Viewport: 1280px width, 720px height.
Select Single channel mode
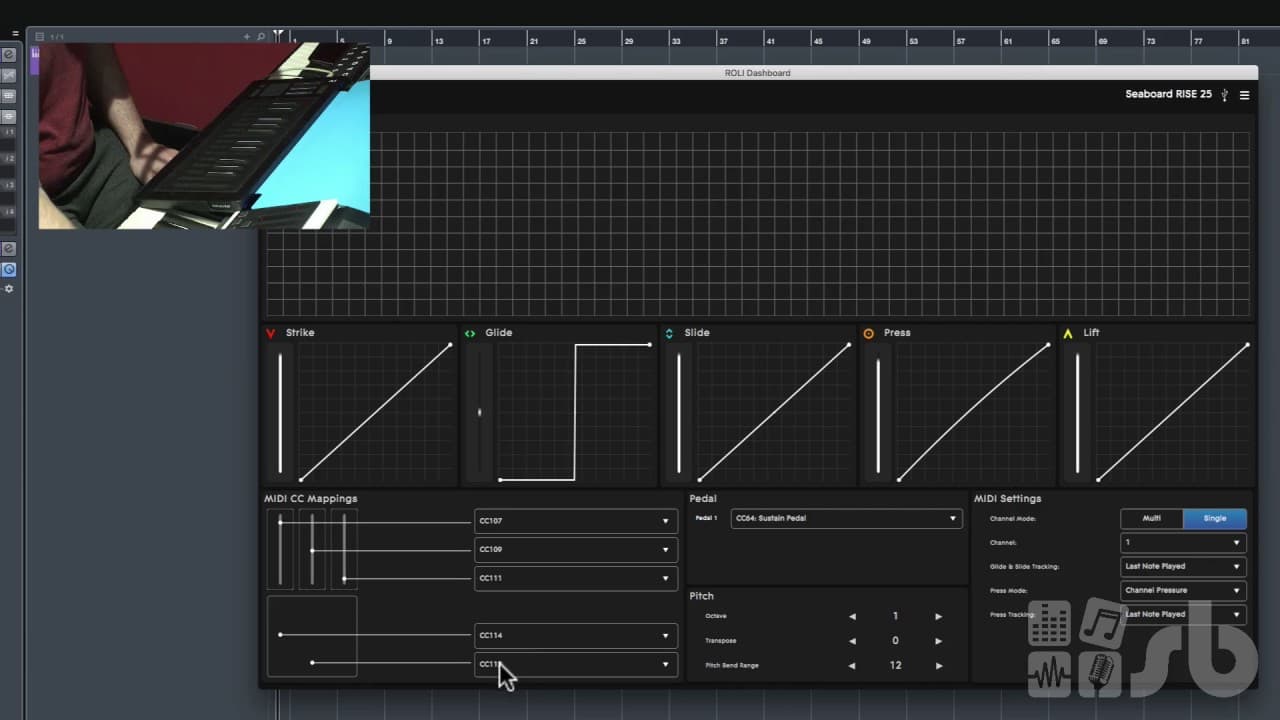pyautogui.click(x=1215, y=518)
